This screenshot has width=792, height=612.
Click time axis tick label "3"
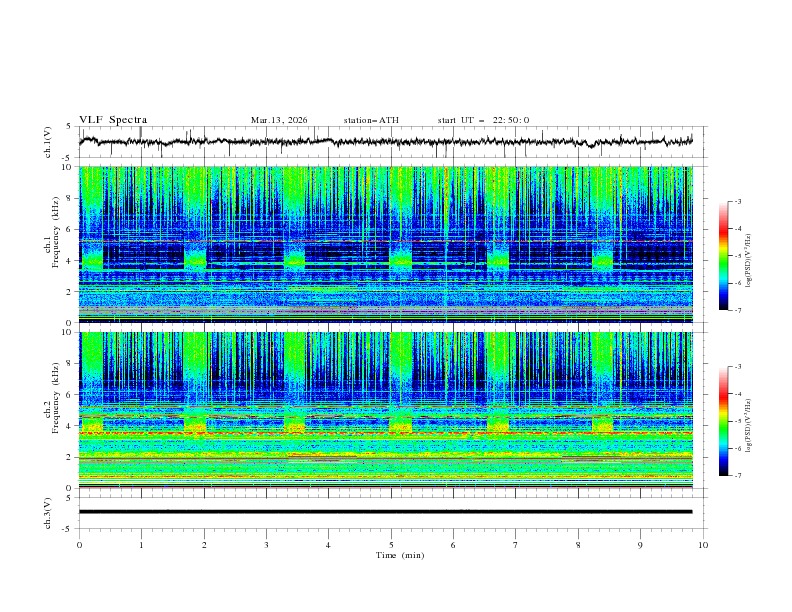point(266,545)
